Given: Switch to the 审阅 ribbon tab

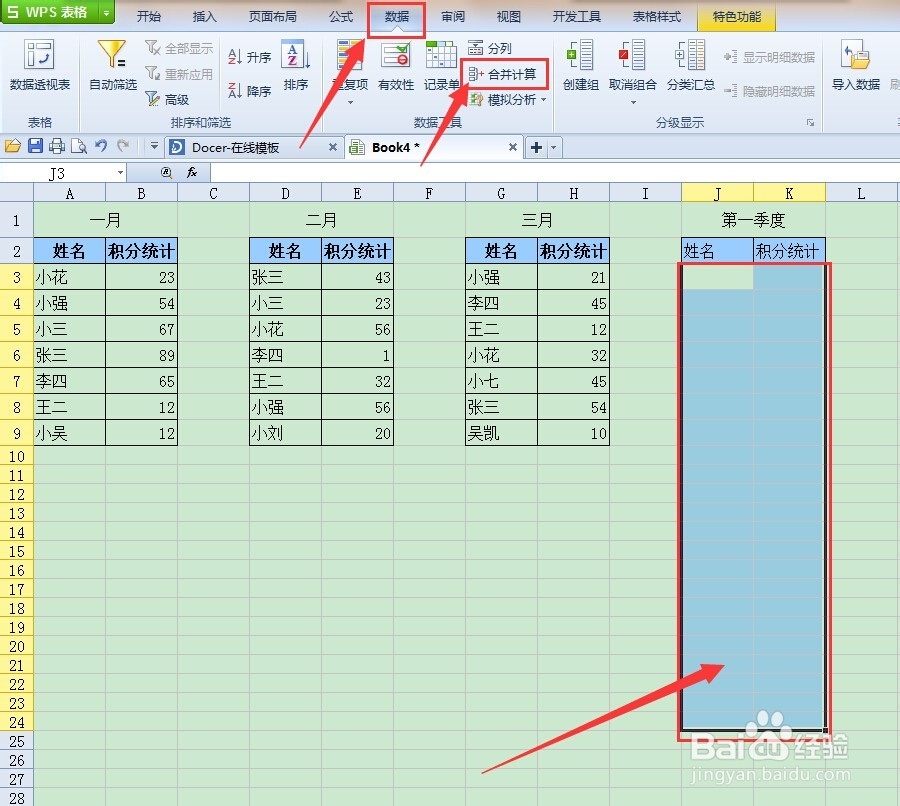Looking at the screenshot, I should 453,17.
